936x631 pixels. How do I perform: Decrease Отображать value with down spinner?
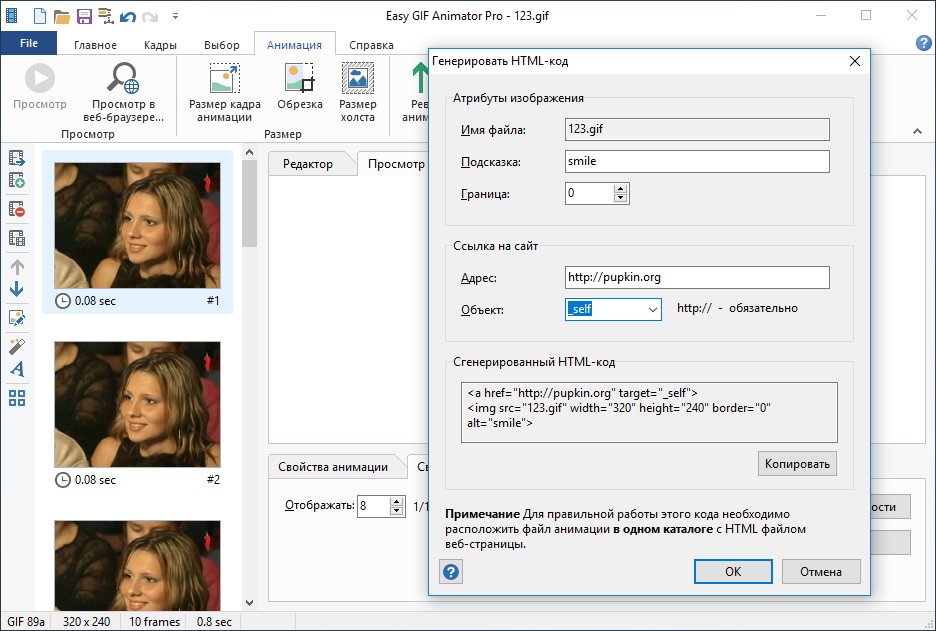click(x=396, y=511)
